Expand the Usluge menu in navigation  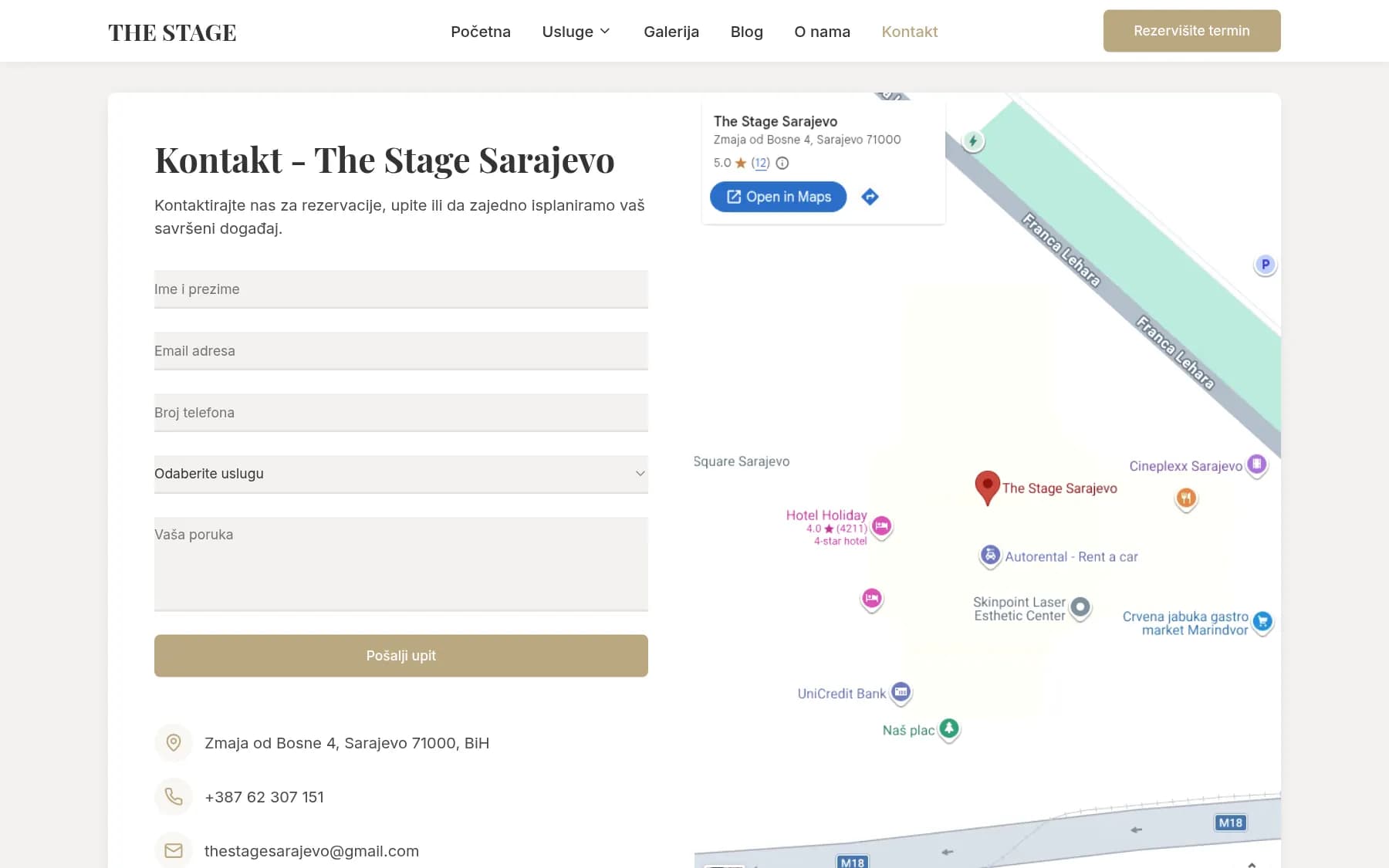coord(576,32)
